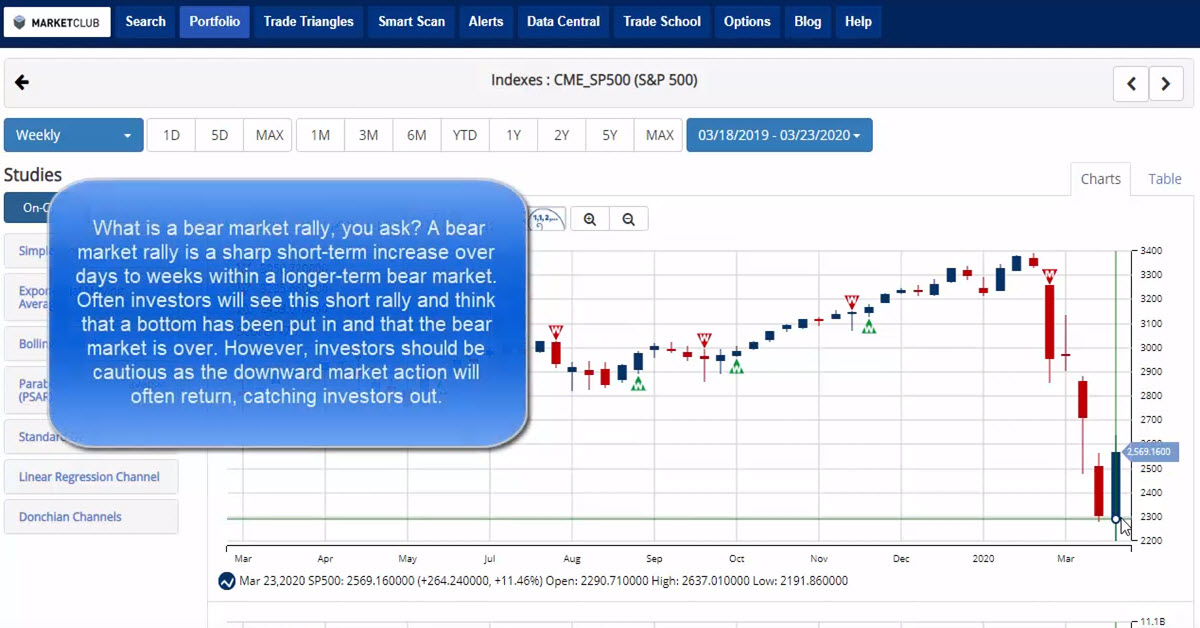Open Trade Triangles page
1200x628 pixels.
[x=309, y=21]
